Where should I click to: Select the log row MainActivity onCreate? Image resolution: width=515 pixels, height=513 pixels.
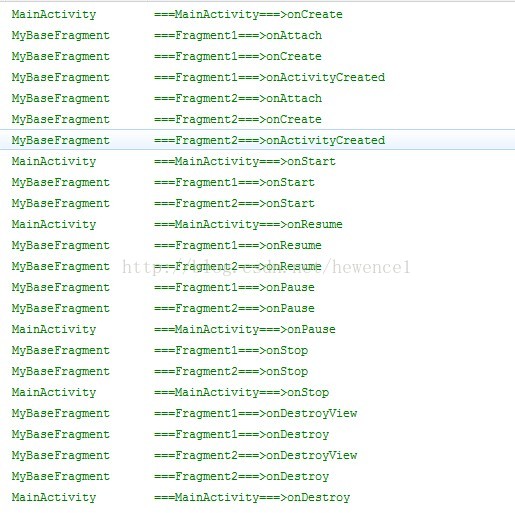[x=257, y=14]
